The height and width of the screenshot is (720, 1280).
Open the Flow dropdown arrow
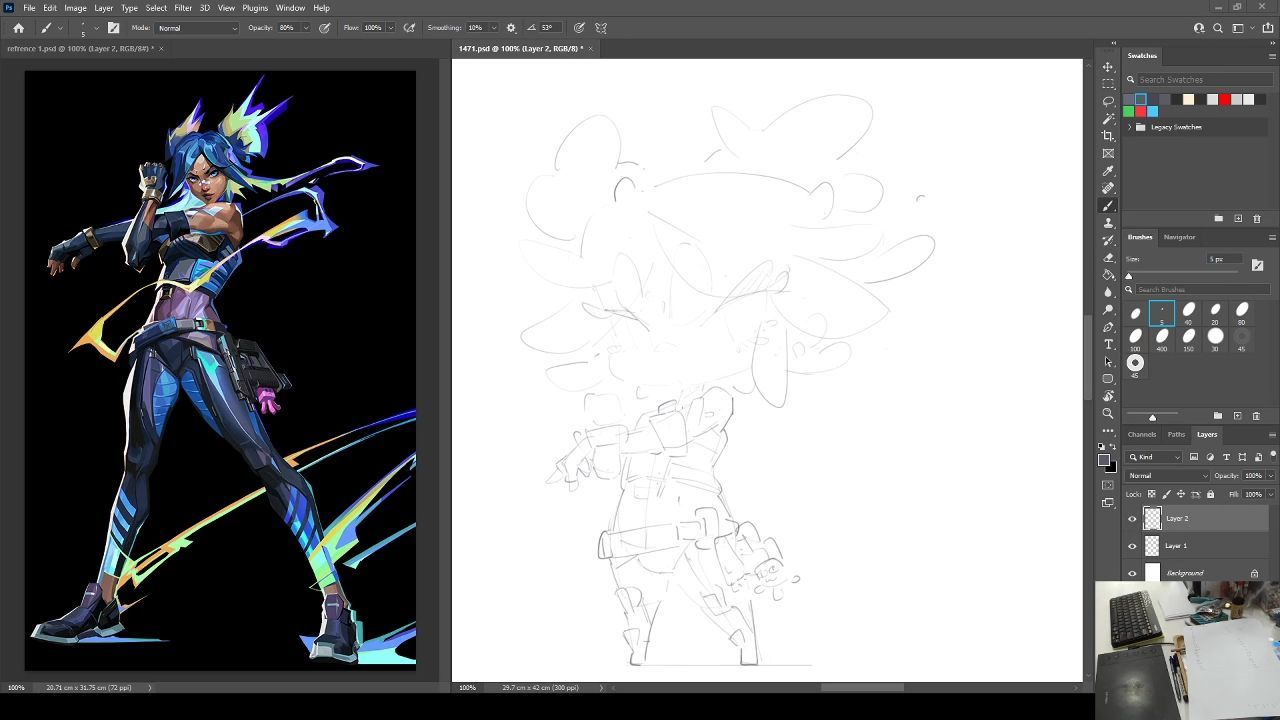[390, 28]
